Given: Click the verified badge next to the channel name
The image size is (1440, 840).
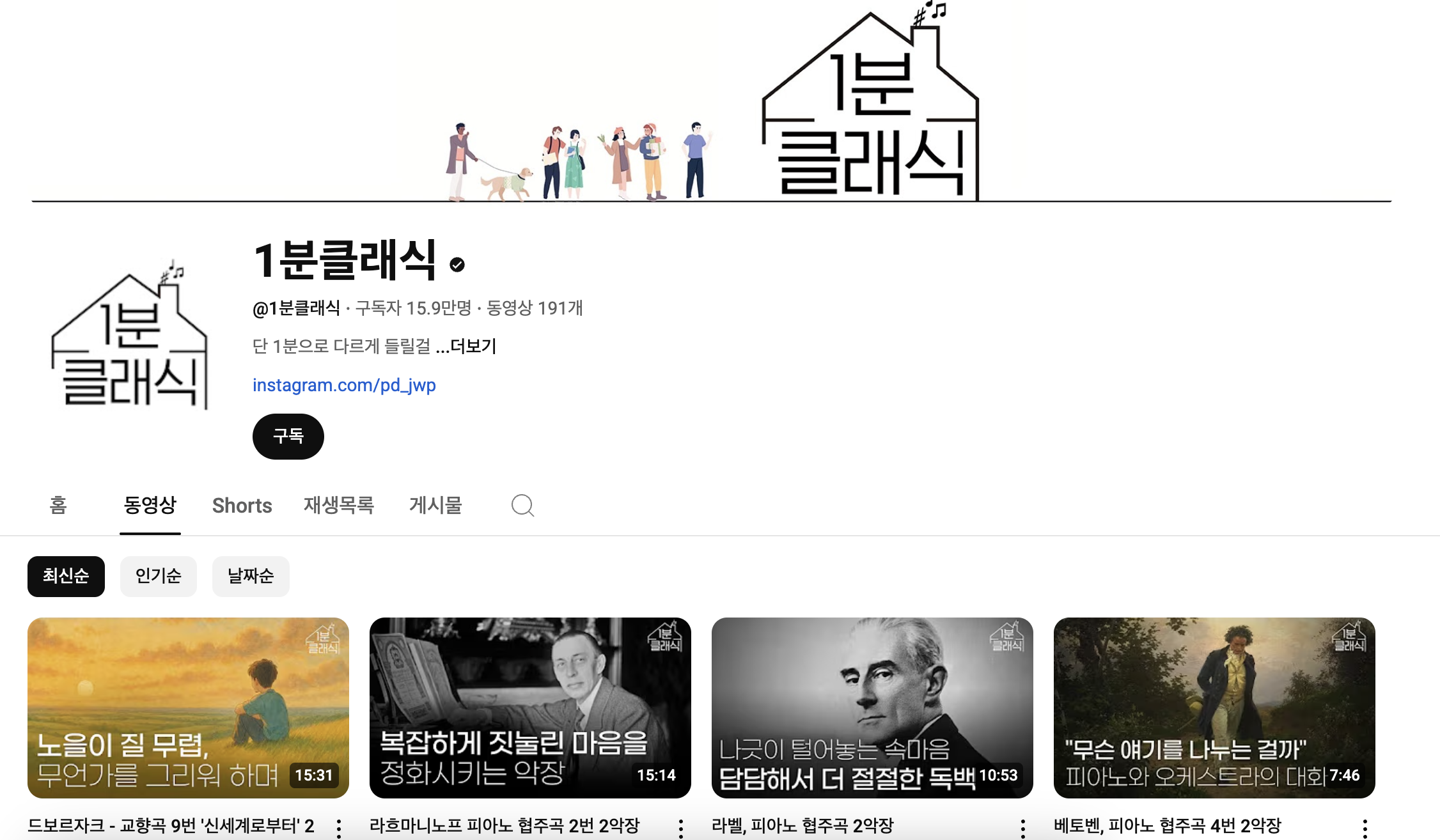Looking at the screenshot, I should pos(457,265).
